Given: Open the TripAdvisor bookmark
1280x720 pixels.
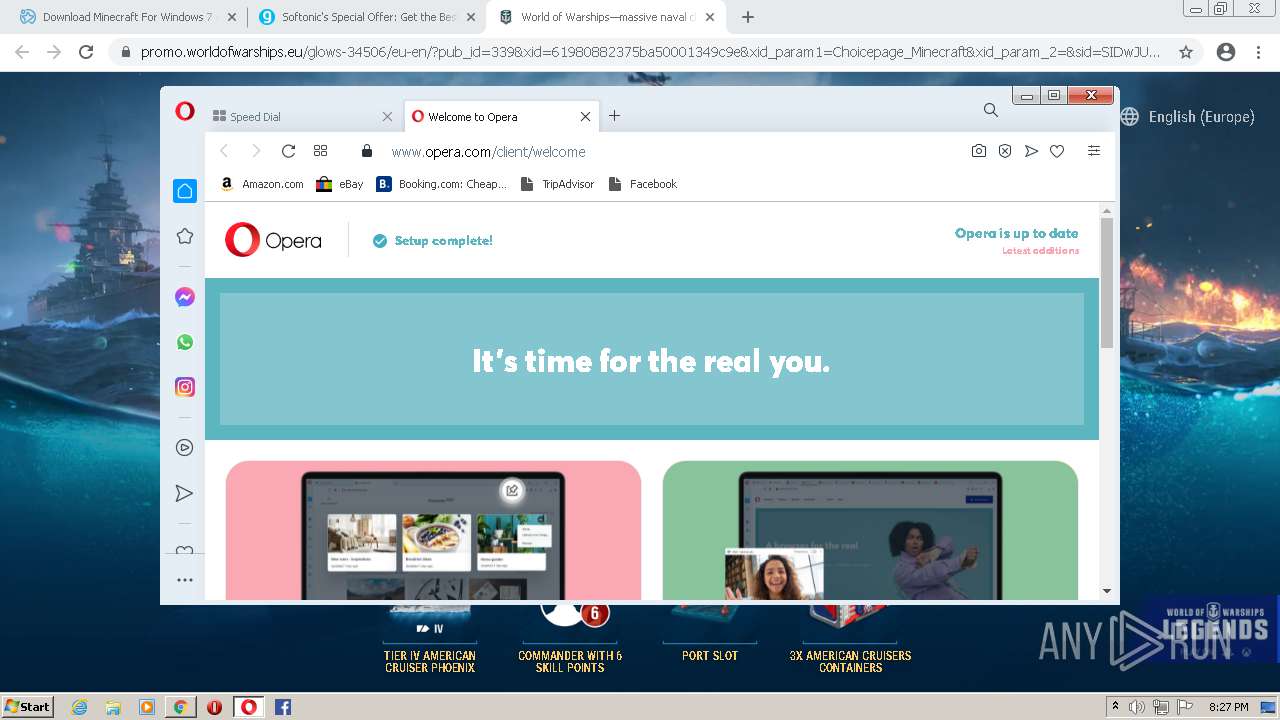Looking at the screenshot, I should pos(558,184).
